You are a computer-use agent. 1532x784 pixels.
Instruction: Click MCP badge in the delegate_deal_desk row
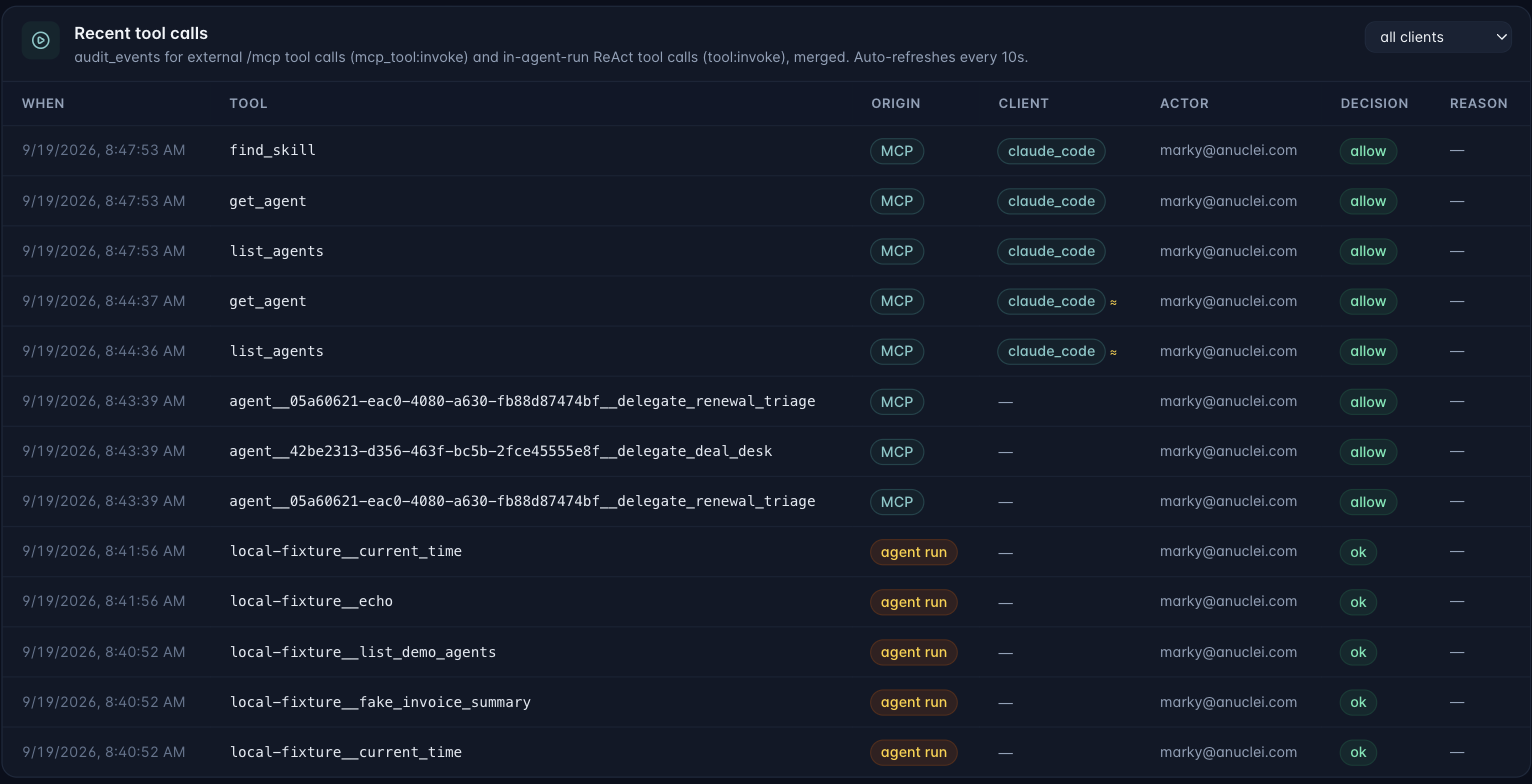[897, 451]
